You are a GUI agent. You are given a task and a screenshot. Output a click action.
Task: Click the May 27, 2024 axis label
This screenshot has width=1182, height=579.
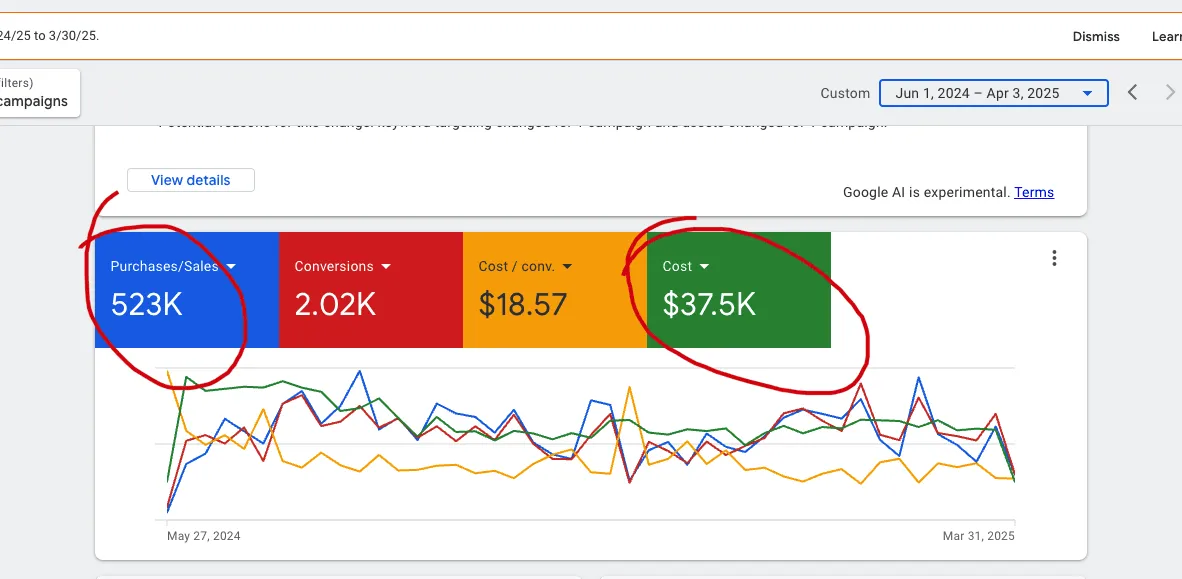point(204,536)
